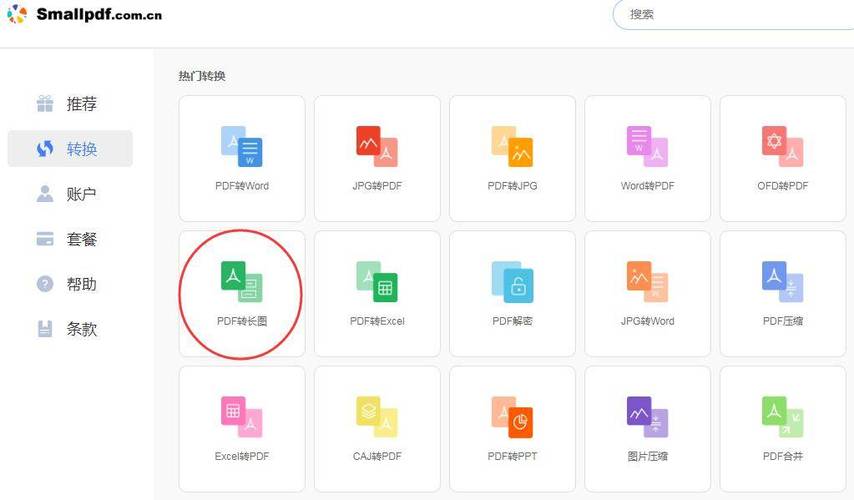Open the PDF压缩 compress icon
The image size is (854, 500).
[x=782, y=281]
